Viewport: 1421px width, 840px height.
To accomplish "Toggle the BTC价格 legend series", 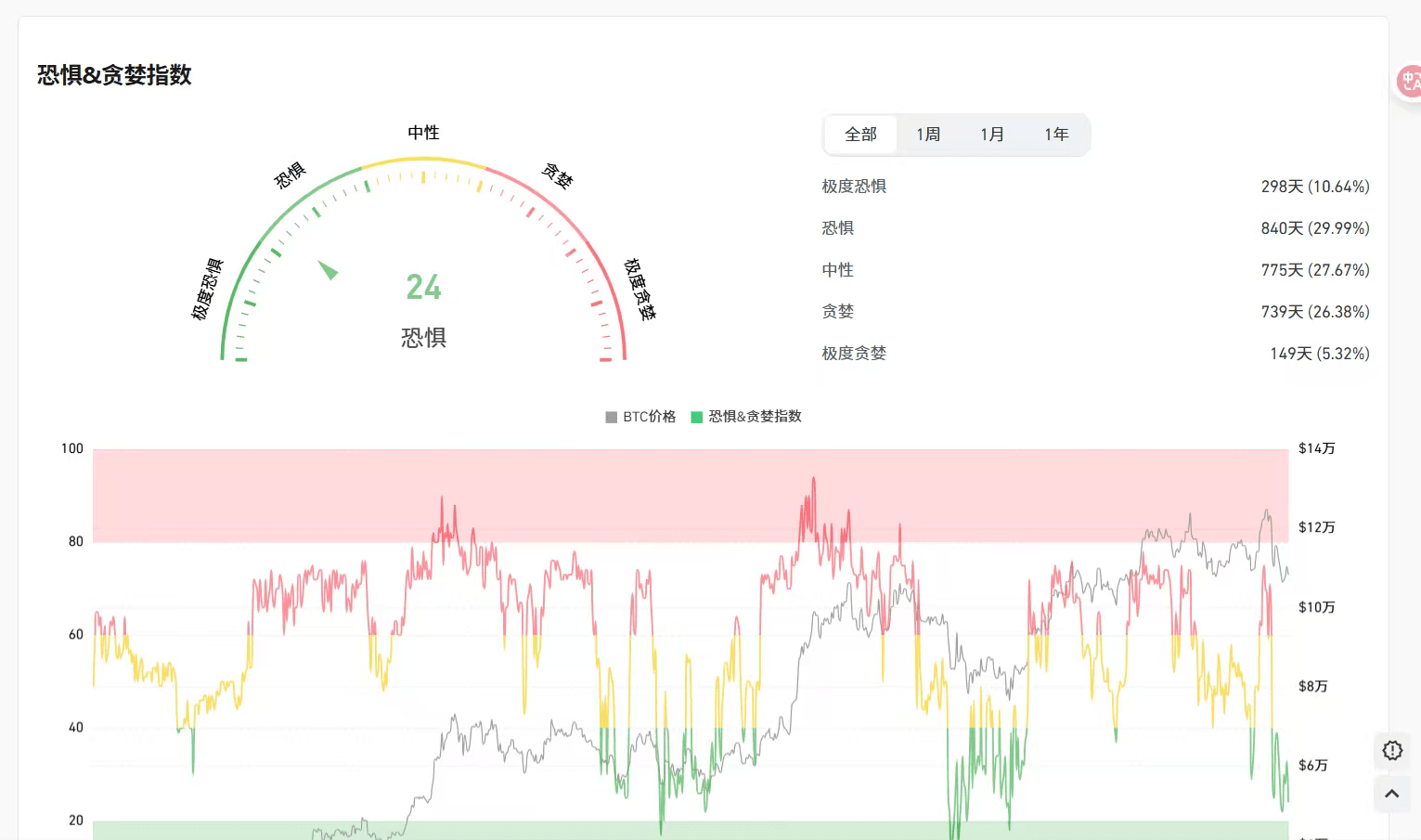I will click(x=640, y=417).
